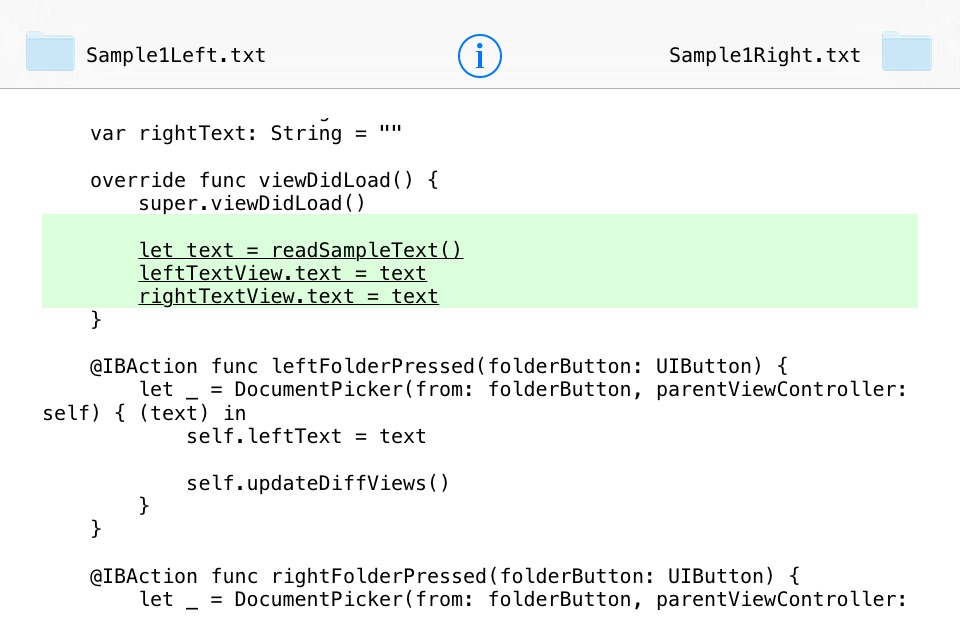This screenshot has width=960, height=640.
Task: Click the 'var rightText: String' line
Action: point(246,133)
